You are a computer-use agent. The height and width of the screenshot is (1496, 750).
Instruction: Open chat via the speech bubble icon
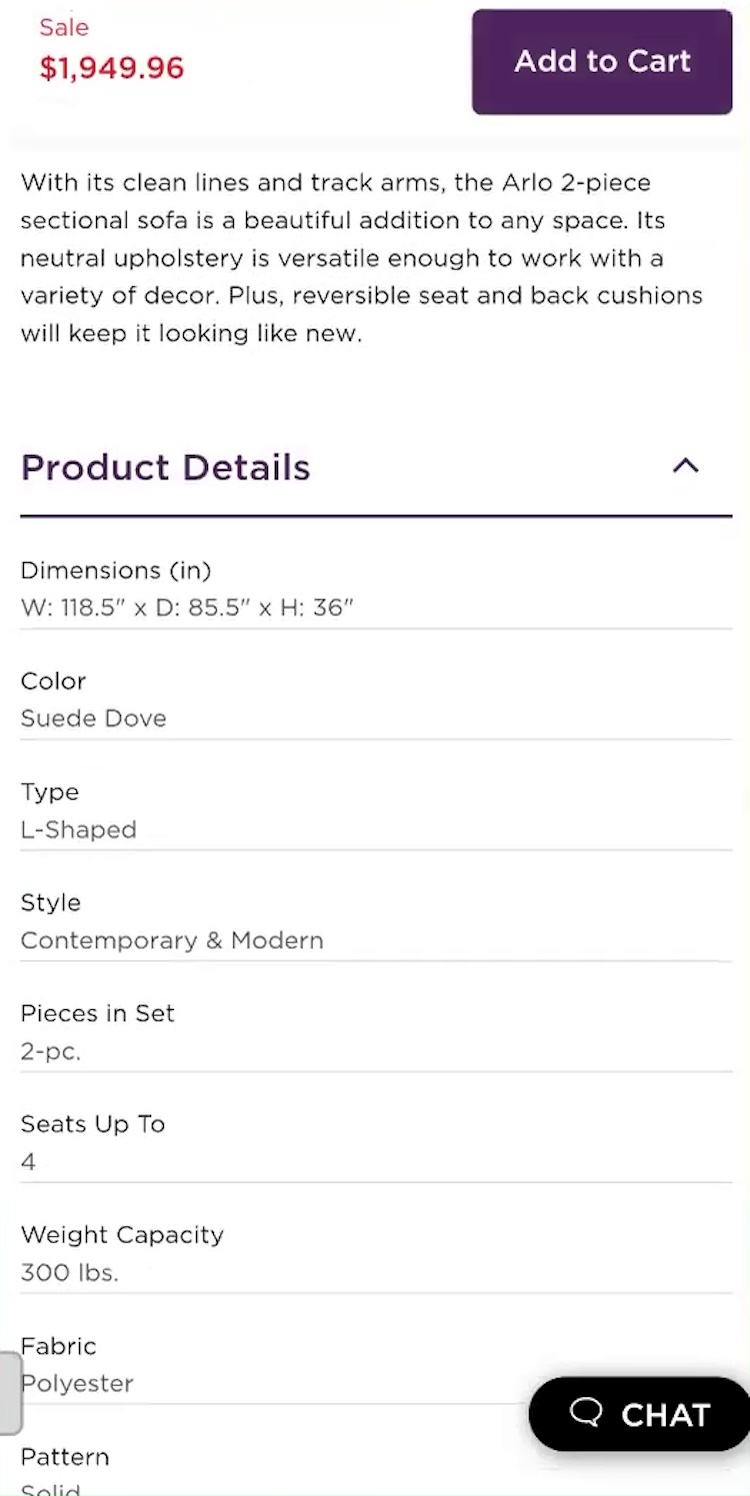click(587, 1413)
